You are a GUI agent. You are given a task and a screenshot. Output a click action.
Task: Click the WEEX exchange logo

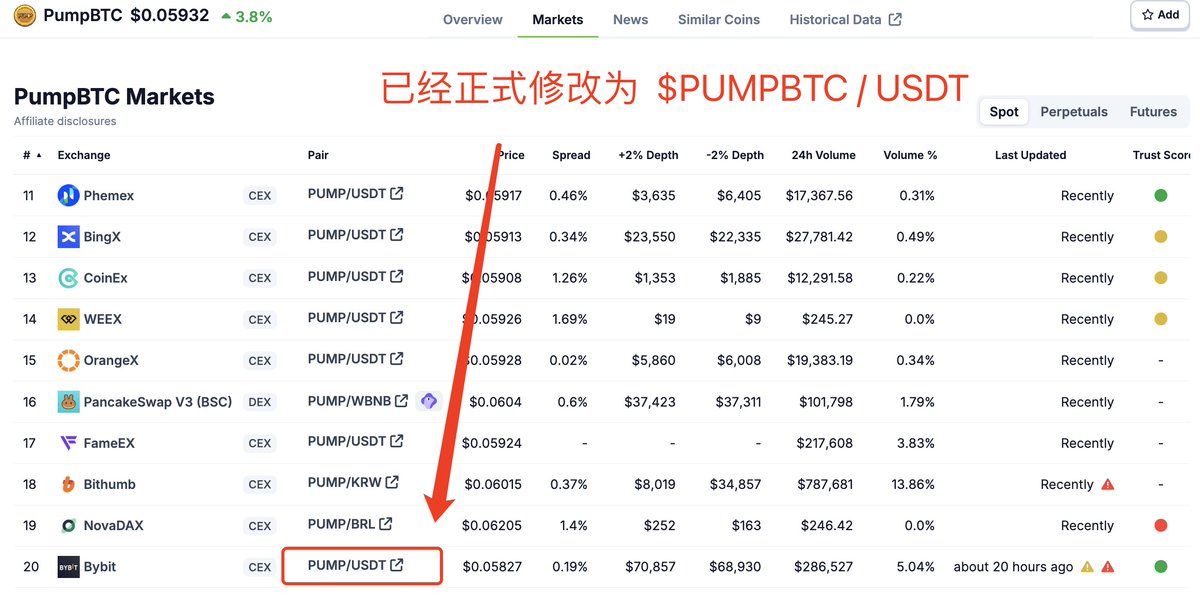68,319
